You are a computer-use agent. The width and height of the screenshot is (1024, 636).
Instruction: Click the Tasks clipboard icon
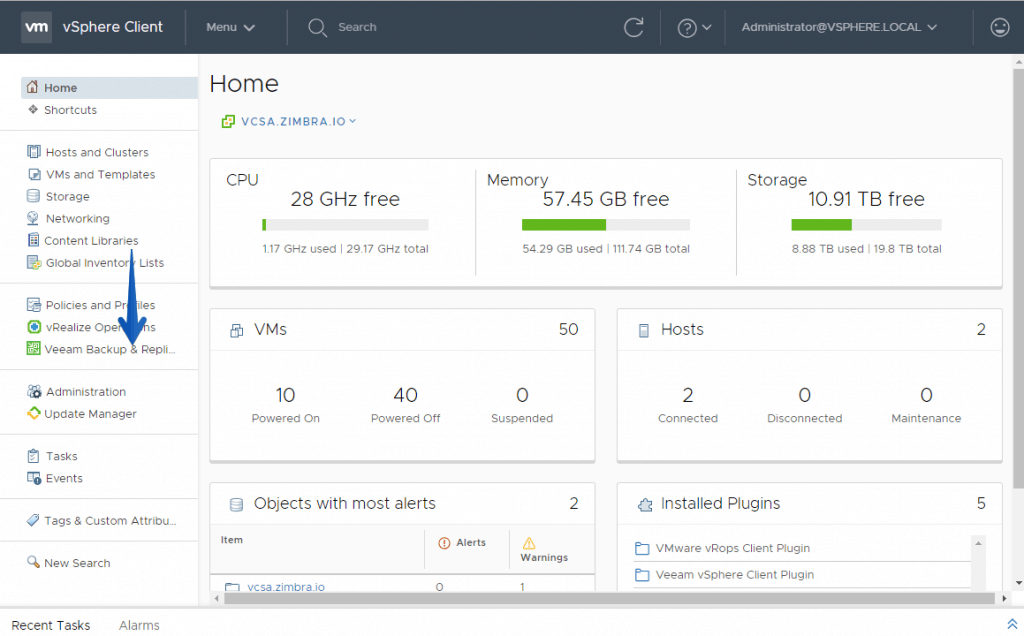[x=33, y=456]
